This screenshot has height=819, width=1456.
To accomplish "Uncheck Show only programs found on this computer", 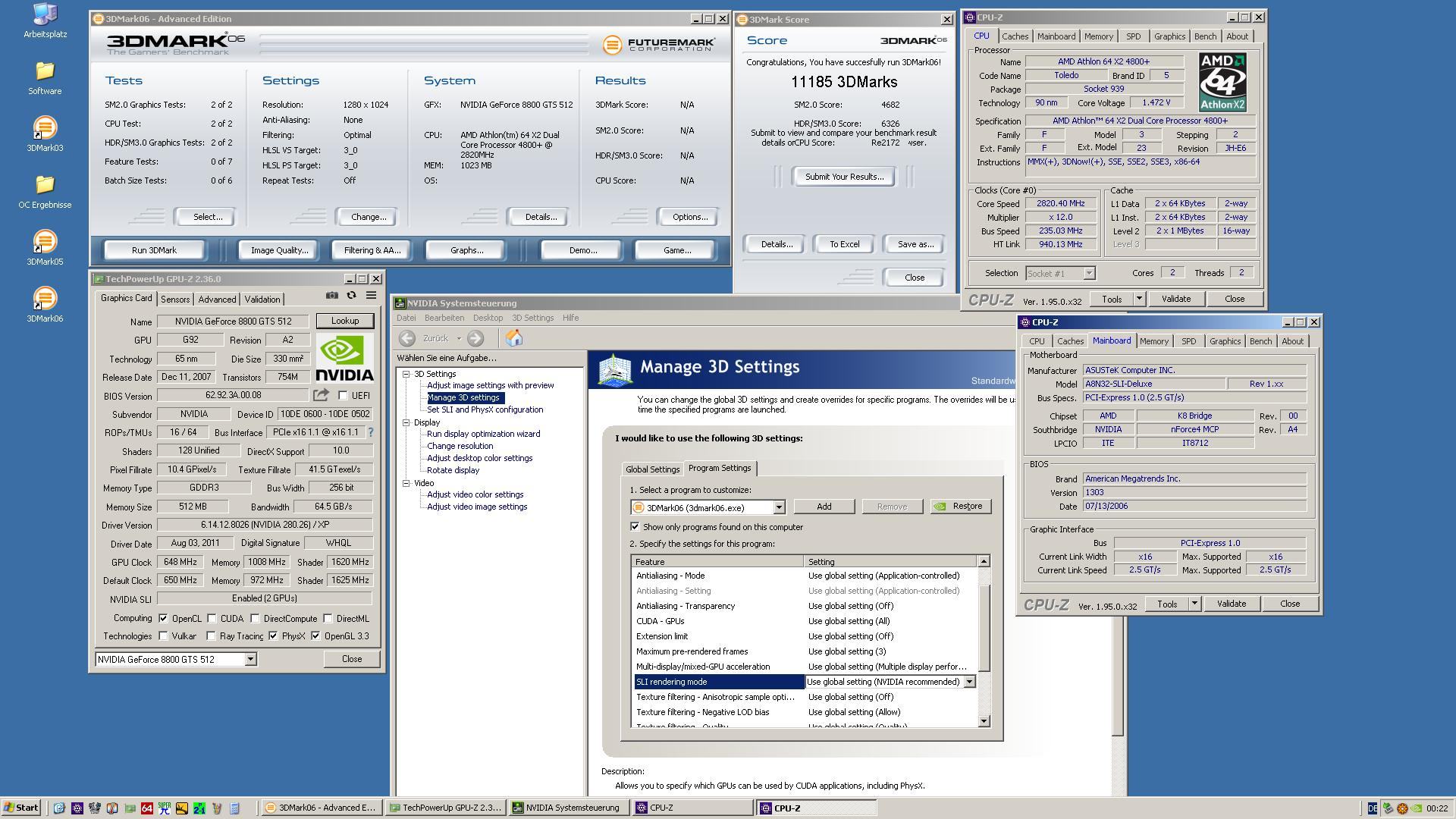I will tap(635, 526).
